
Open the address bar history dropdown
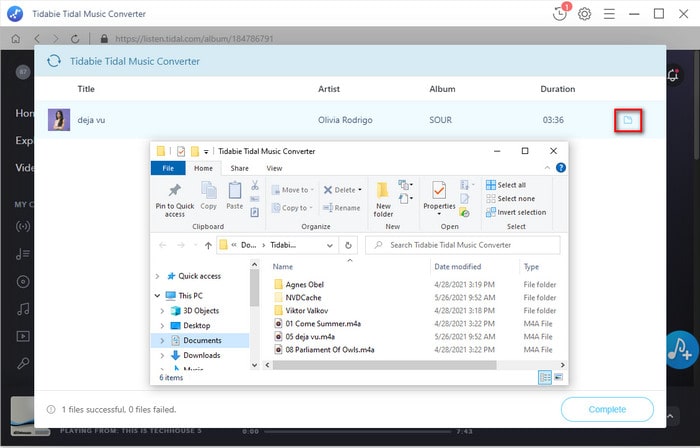pyautogui.click(x=329, y=245)
